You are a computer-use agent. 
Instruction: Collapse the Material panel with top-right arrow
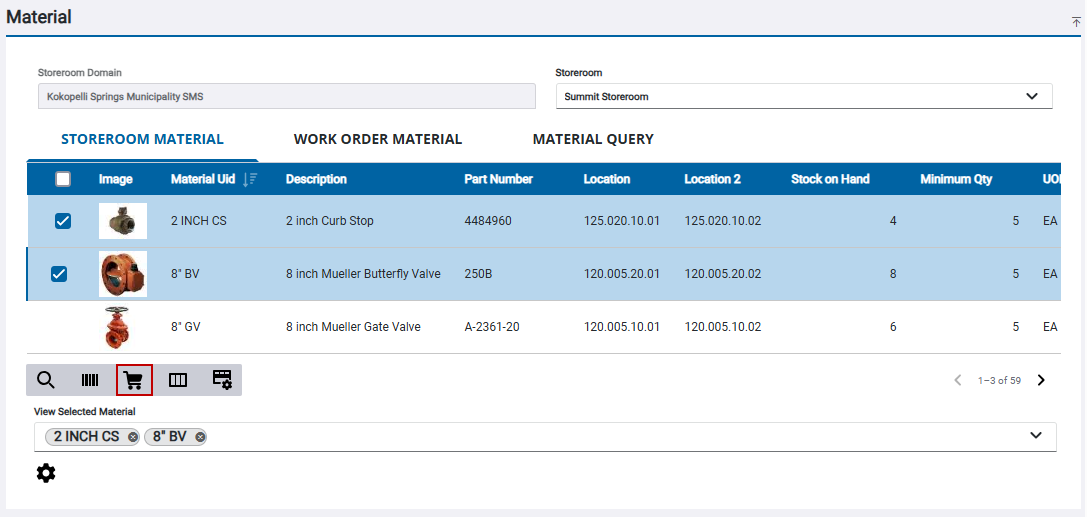tap(1076, 21)
